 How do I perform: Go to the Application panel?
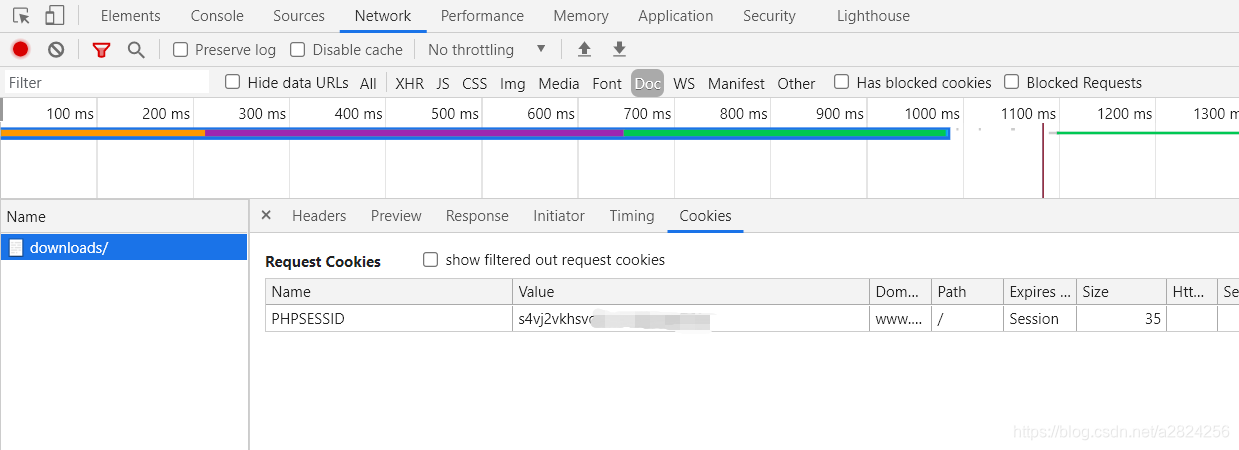click(676, 16)
